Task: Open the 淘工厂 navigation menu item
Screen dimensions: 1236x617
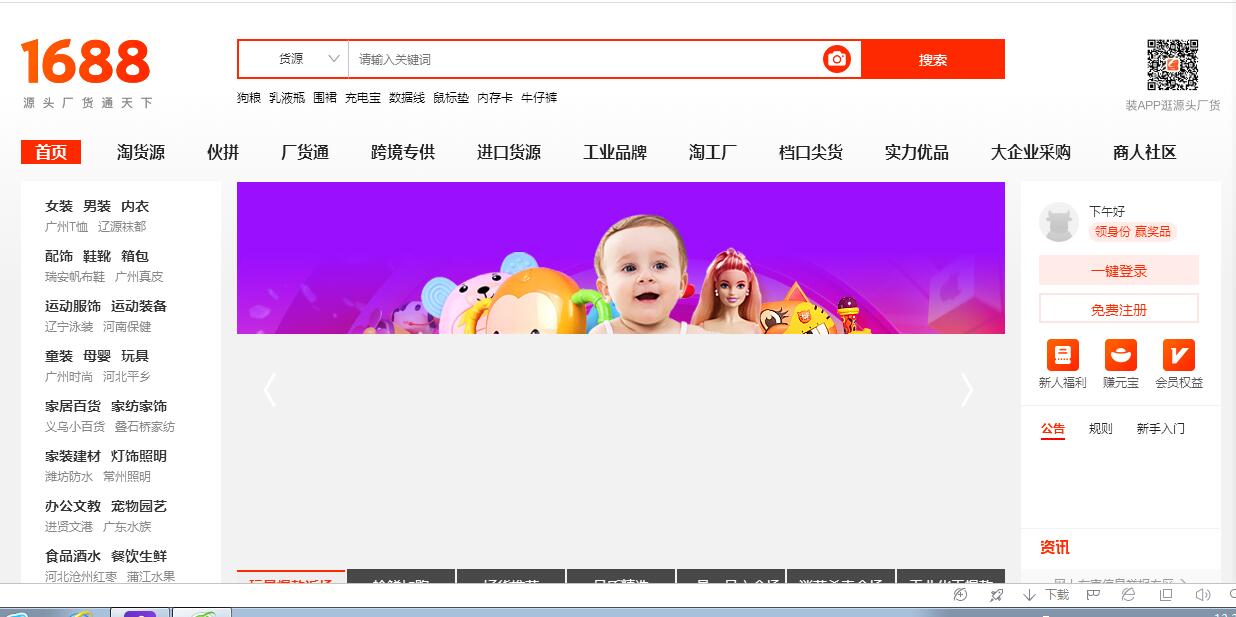Action: (711, 151)
